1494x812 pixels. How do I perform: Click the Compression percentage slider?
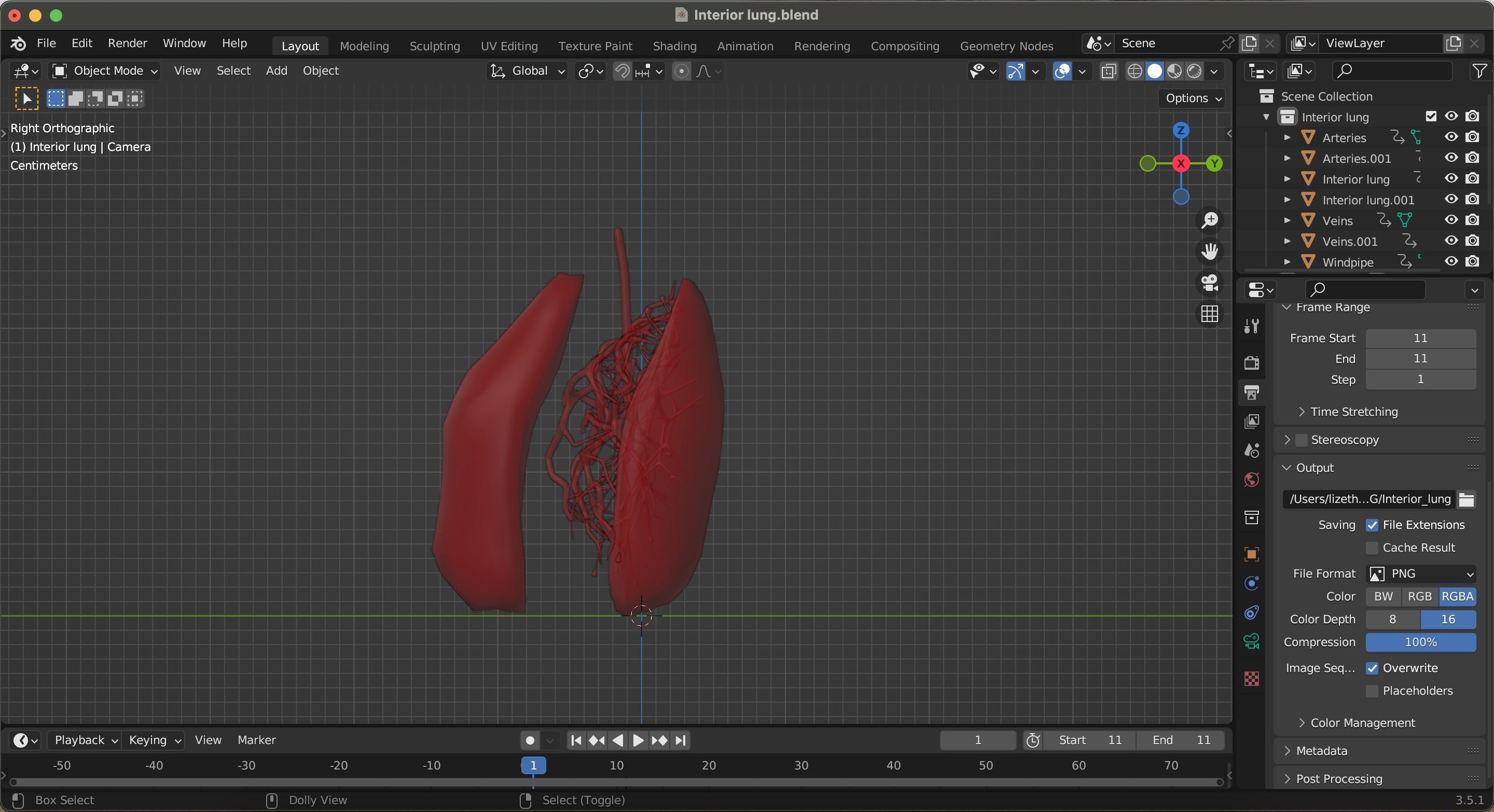click(1420, 642)
